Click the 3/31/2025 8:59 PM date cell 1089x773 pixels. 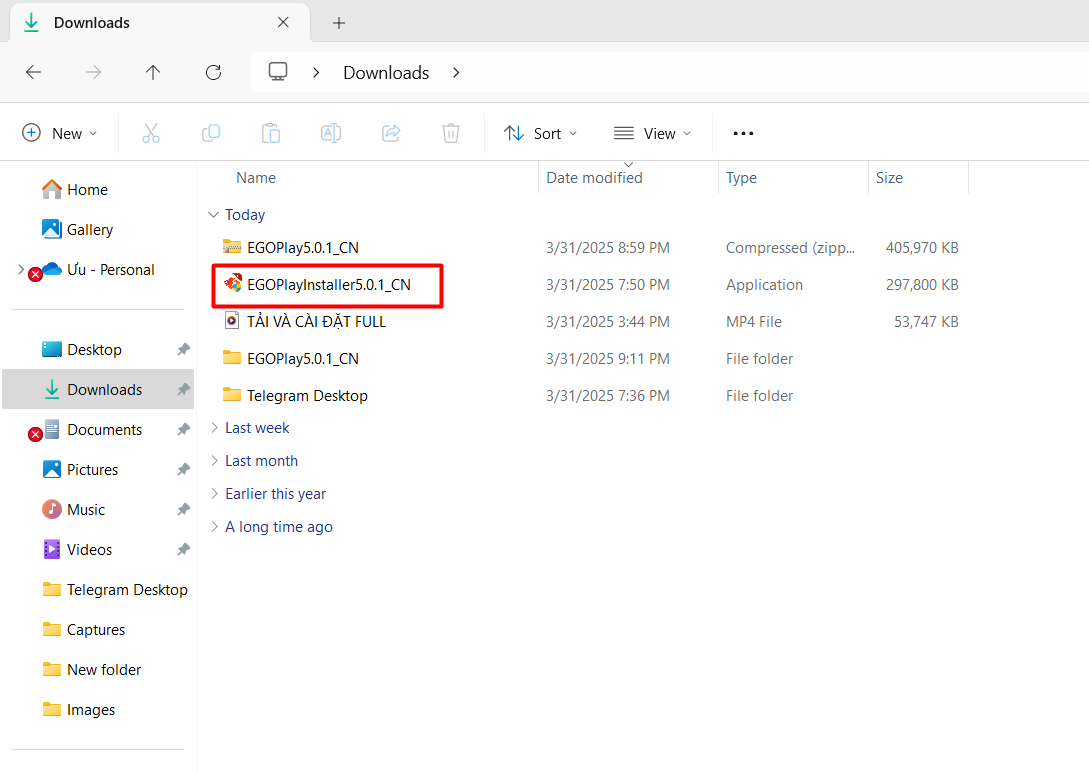coord(608,248)
